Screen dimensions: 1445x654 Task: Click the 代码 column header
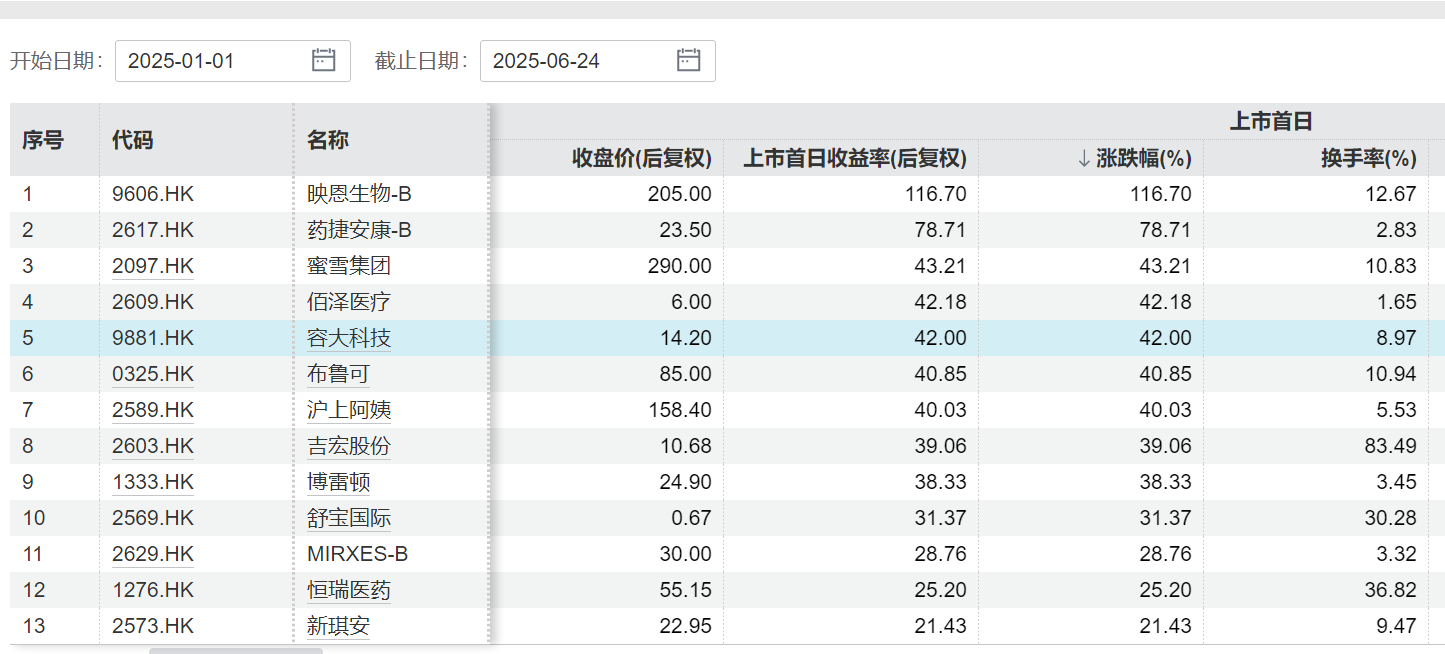(132, 140)
